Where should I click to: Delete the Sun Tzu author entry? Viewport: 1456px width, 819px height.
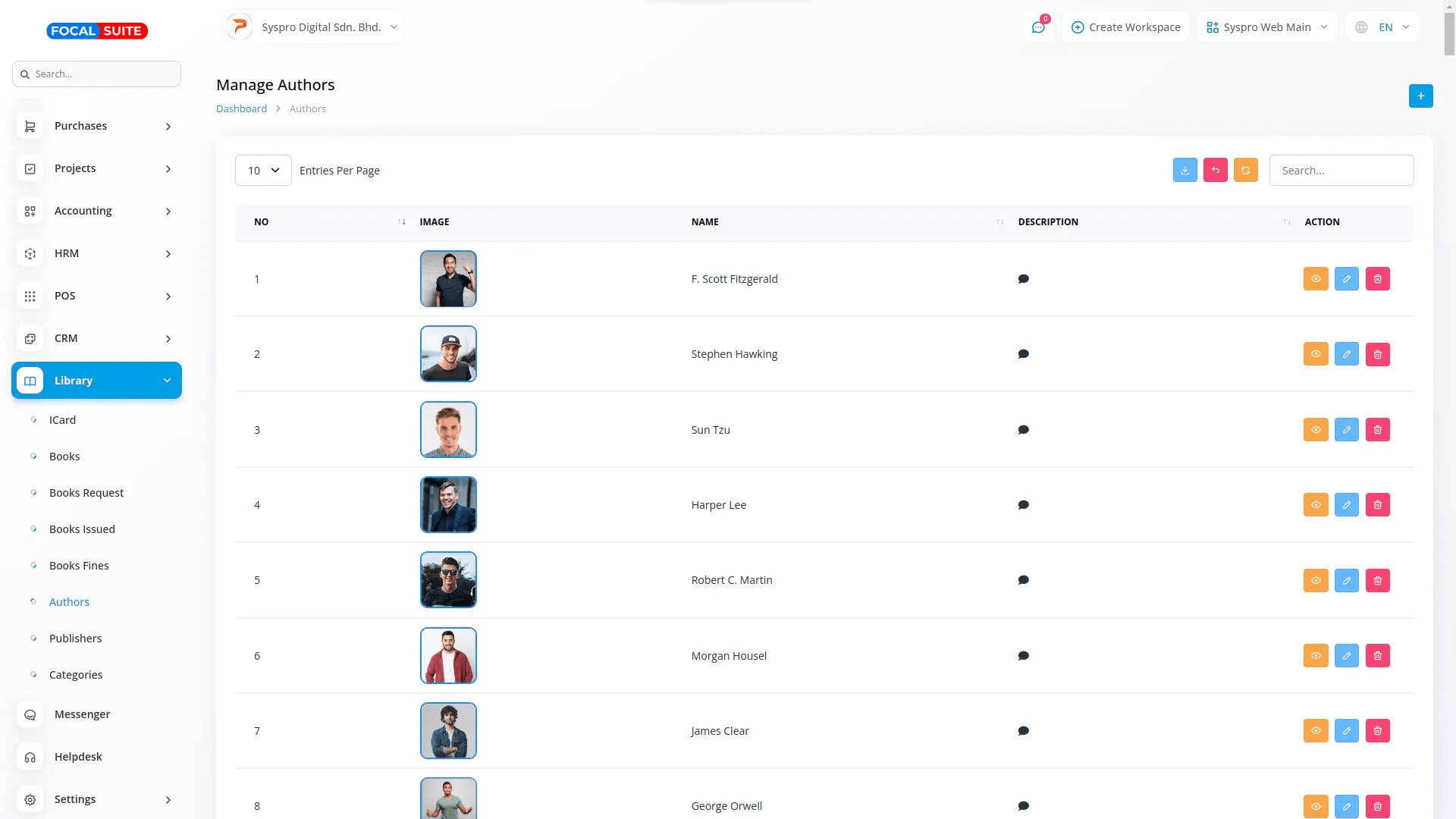point(1377,429)
